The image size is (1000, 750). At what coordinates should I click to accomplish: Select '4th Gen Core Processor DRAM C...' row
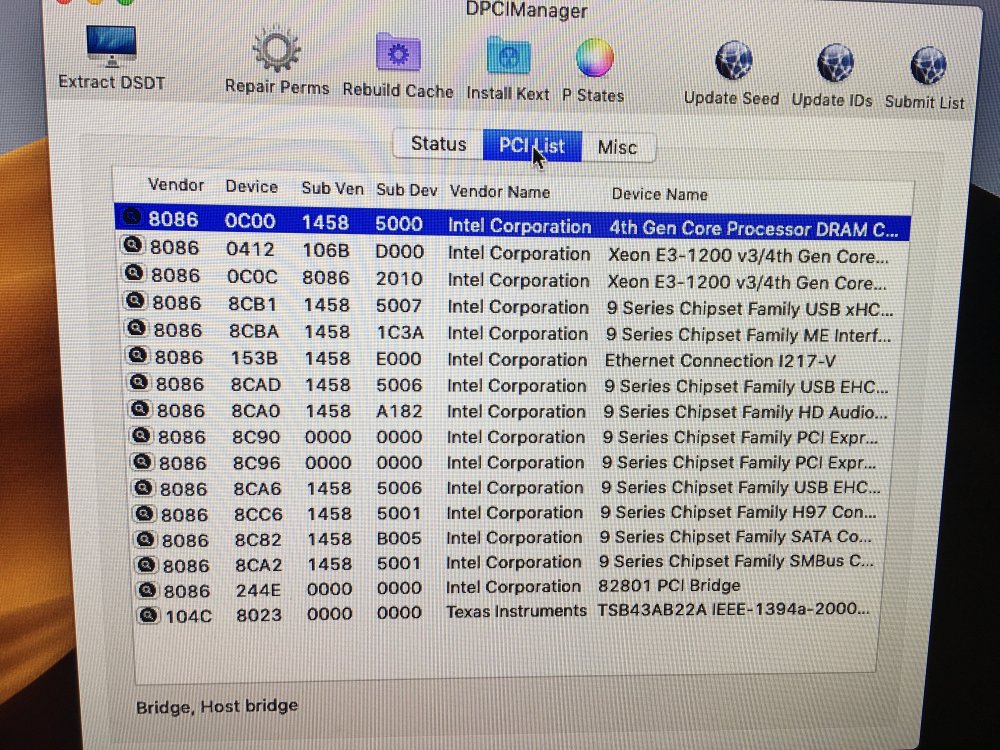click(x=512, y=224)
